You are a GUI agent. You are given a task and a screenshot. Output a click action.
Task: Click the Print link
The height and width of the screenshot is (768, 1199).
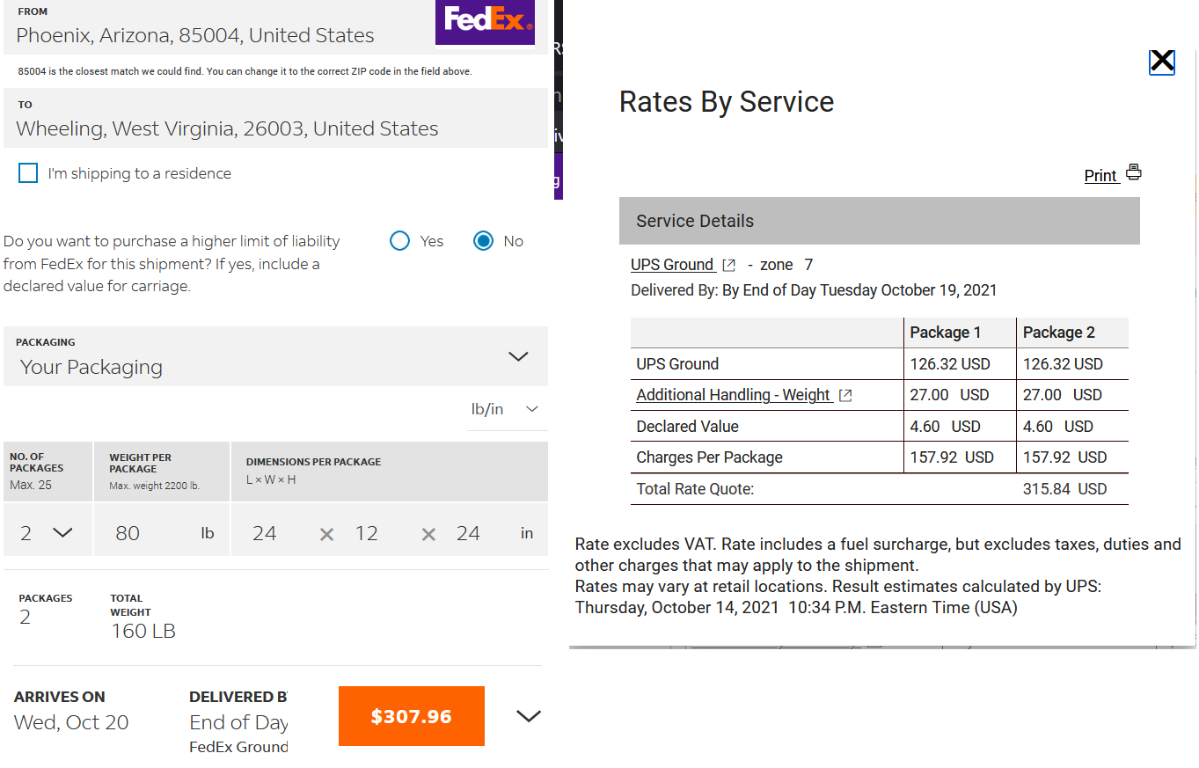point(1100,176)
